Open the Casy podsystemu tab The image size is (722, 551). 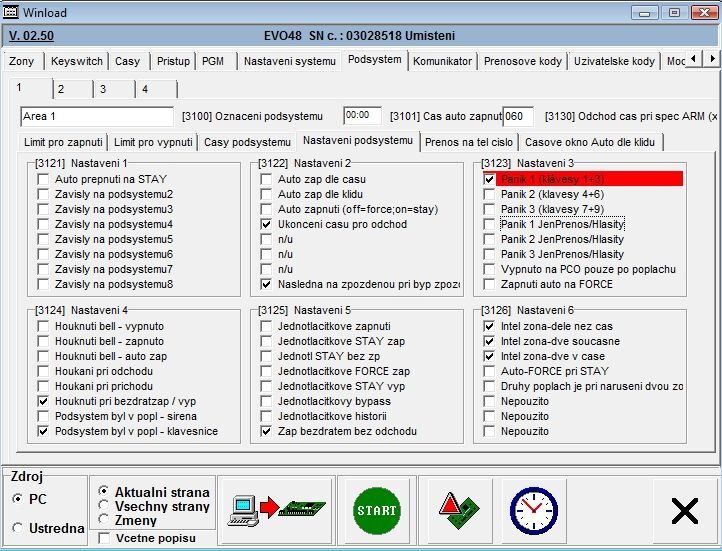click(246, 142)
